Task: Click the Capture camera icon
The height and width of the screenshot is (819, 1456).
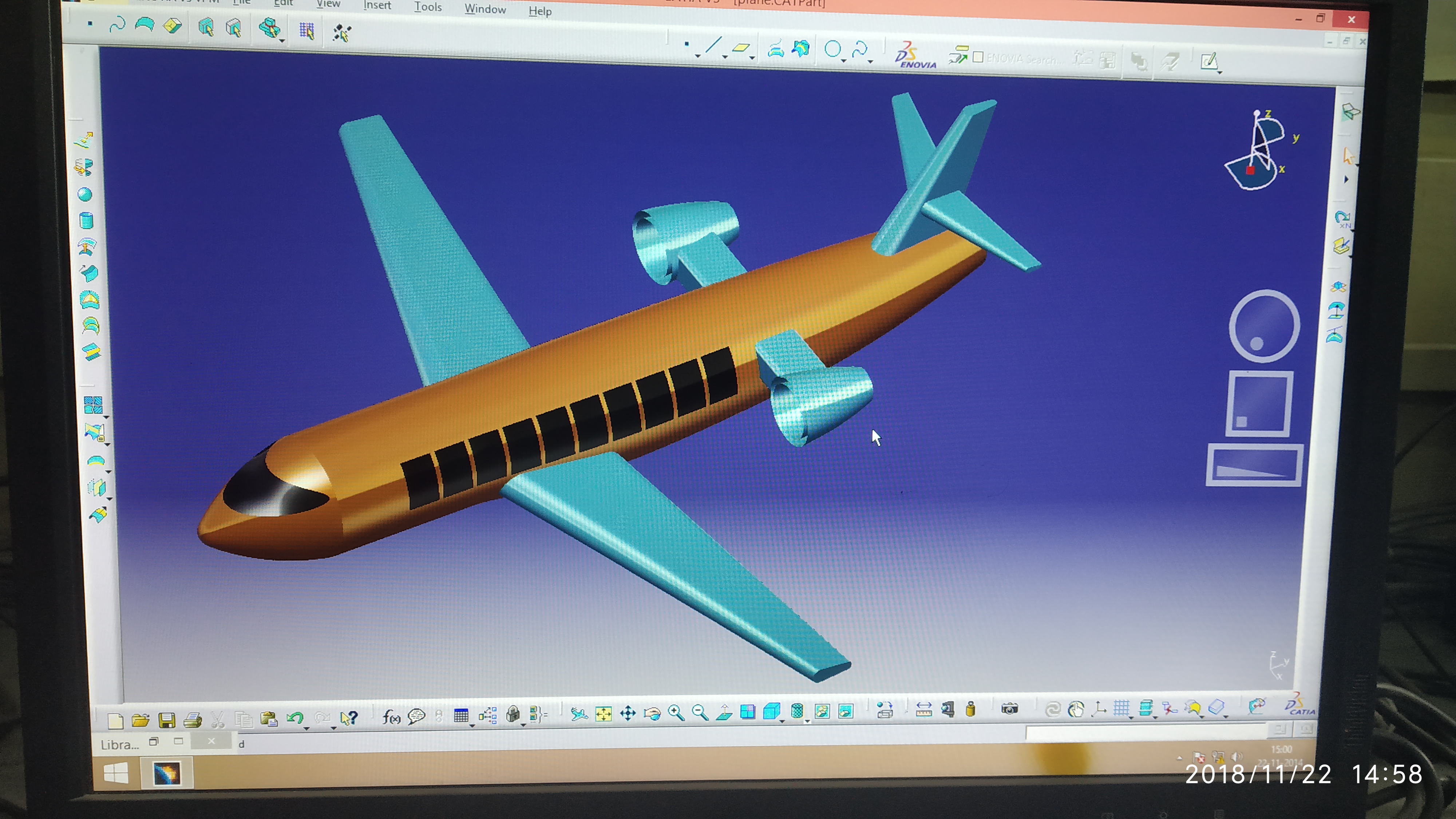Action: click(x=1009, y=709)
